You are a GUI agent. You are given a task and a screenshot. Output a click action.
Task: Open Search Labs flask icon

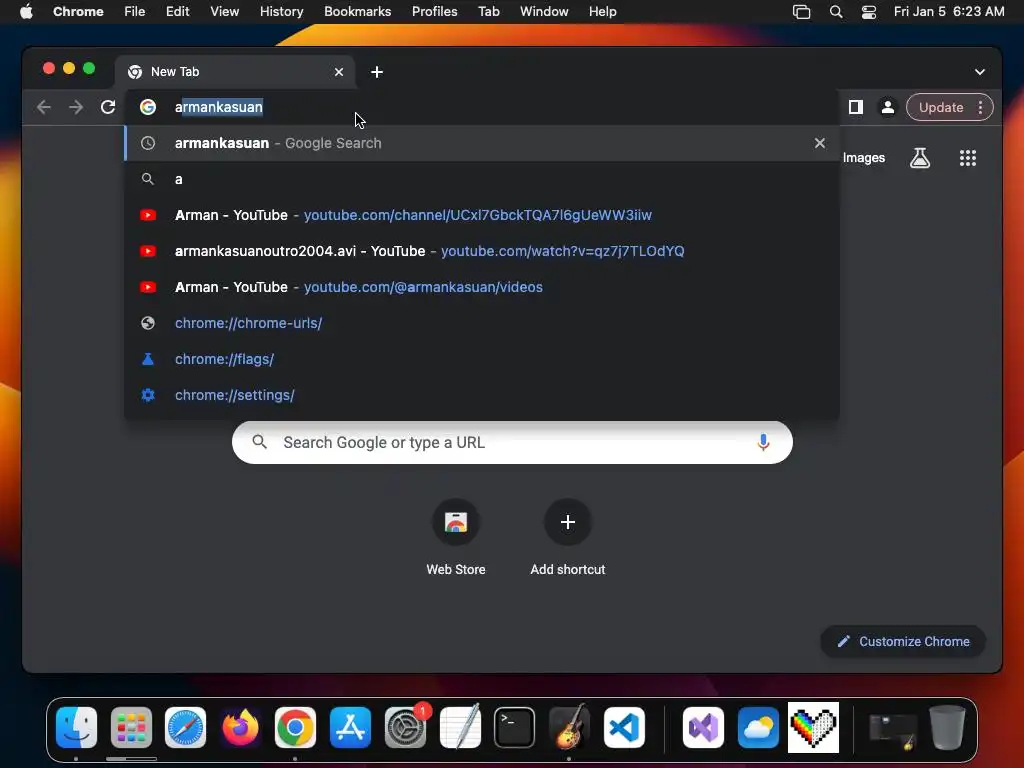click(920, 157)
